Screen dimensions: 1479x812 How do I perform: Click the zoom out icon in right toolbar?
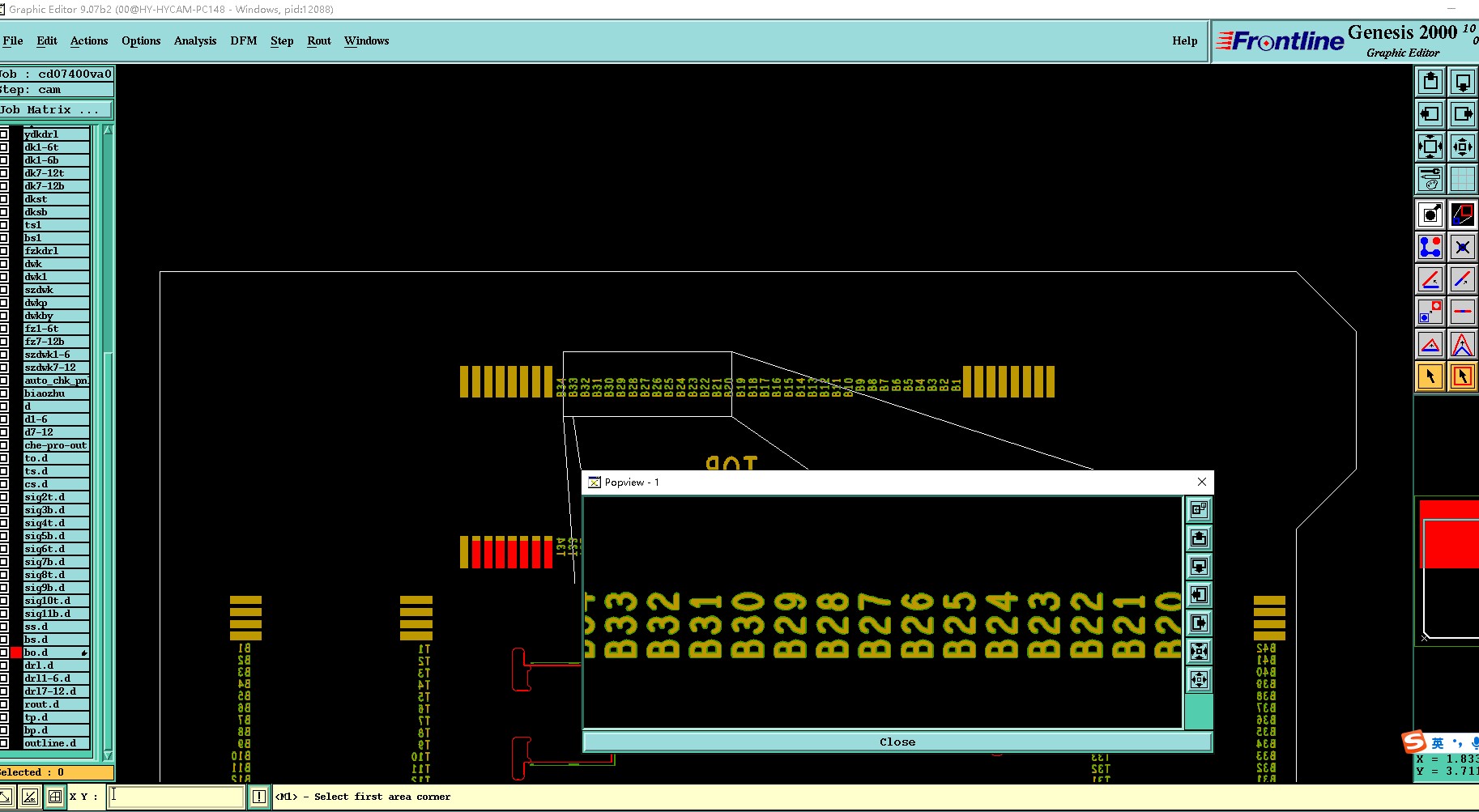[1462, 147]
